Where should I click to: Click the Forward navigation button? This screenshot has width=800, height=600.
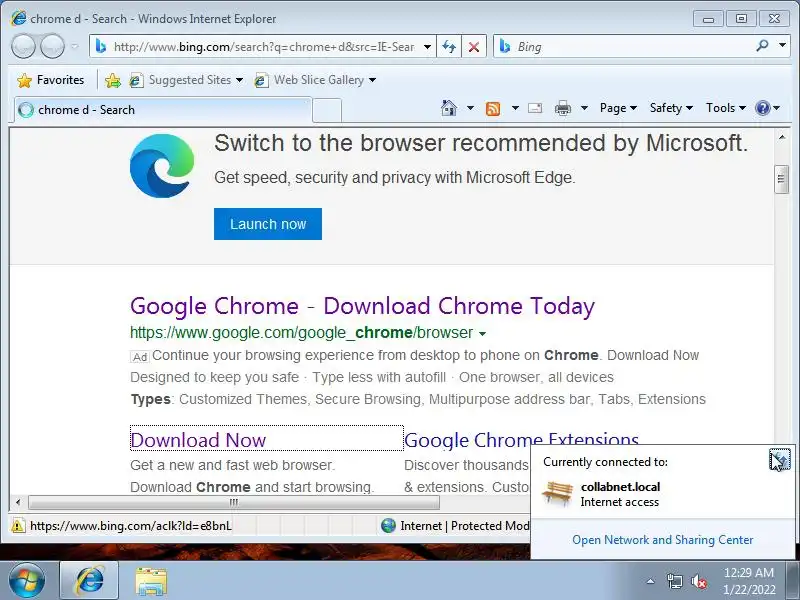pyautogui.click(x=52, y=47)
